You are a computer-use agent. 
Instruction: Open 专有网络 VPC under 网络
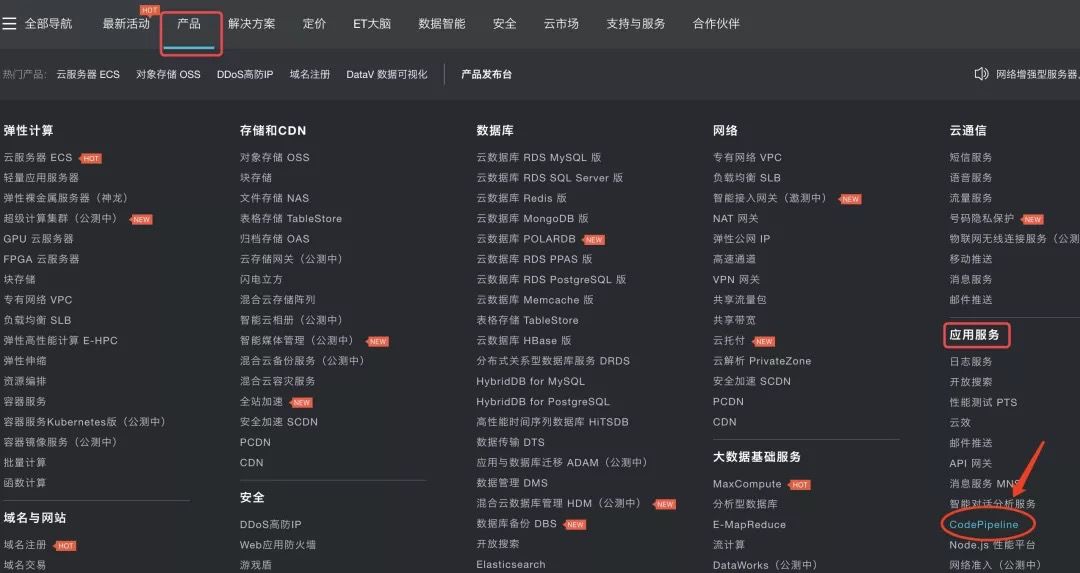click(x=747, y=157)
